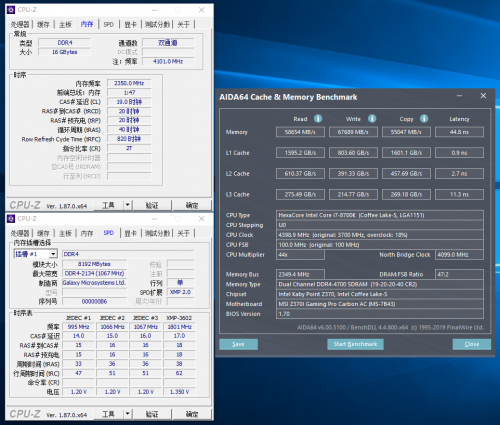Click the bottom CPU-Z window title icon
Viewport: 500px width, 425px height.
click(x=11, y=218)
